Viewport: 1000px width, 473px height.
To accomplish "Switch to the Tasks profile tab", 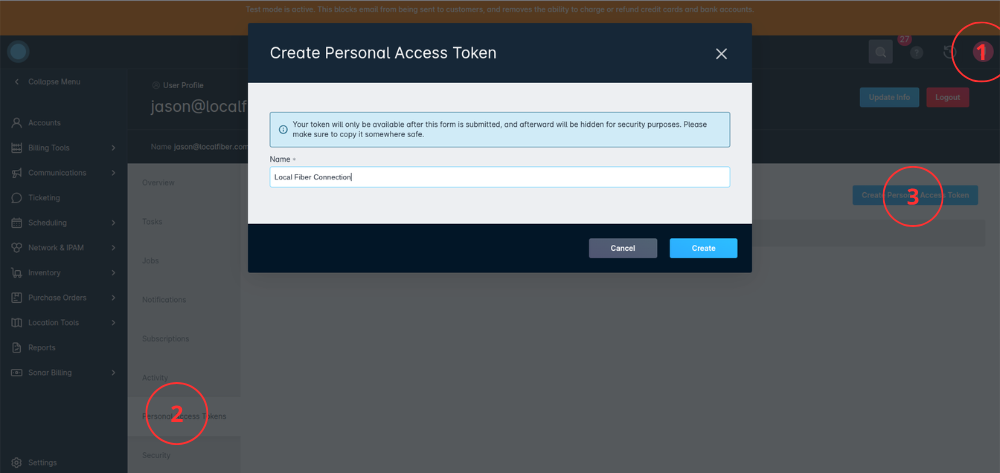I will [184, 222].
